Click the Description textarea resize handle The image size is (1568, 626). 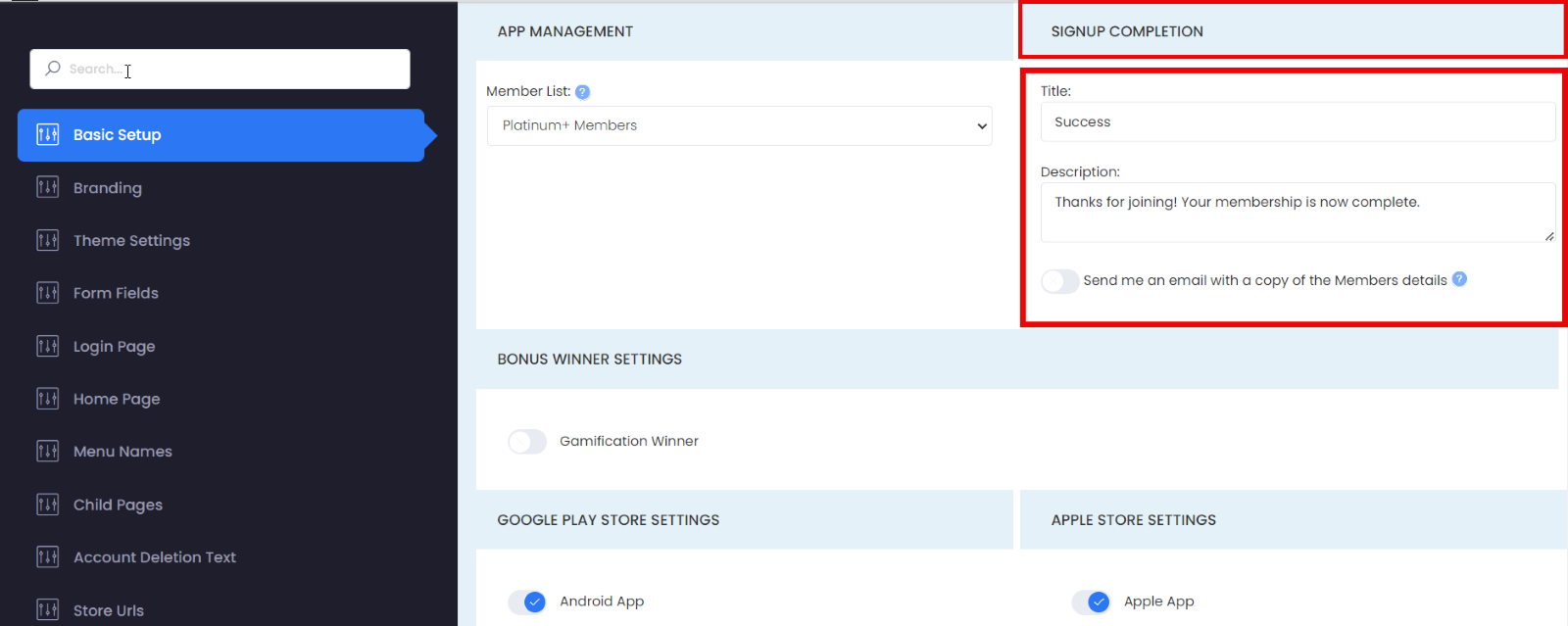(1549, 236)
